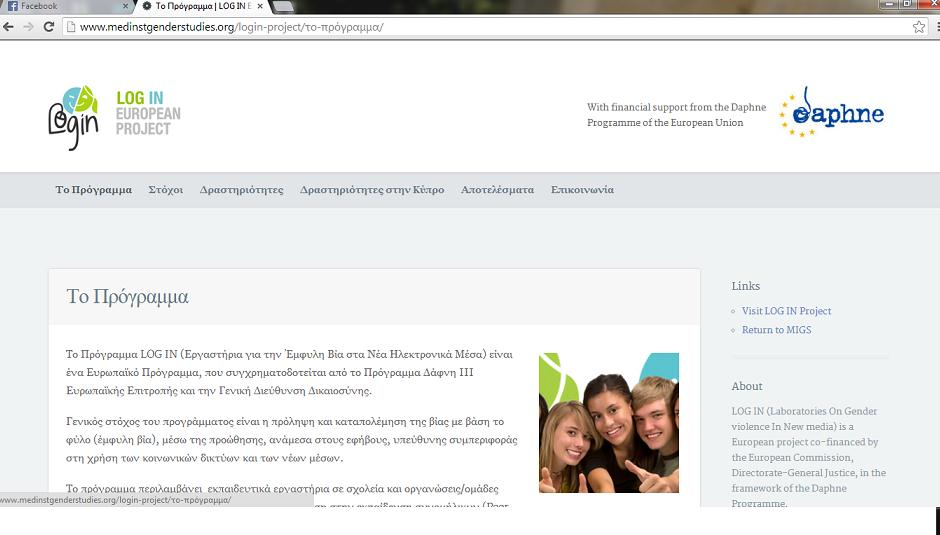Click the photo of smiling teenagers
Screen dimensions: 940x535
609,423
